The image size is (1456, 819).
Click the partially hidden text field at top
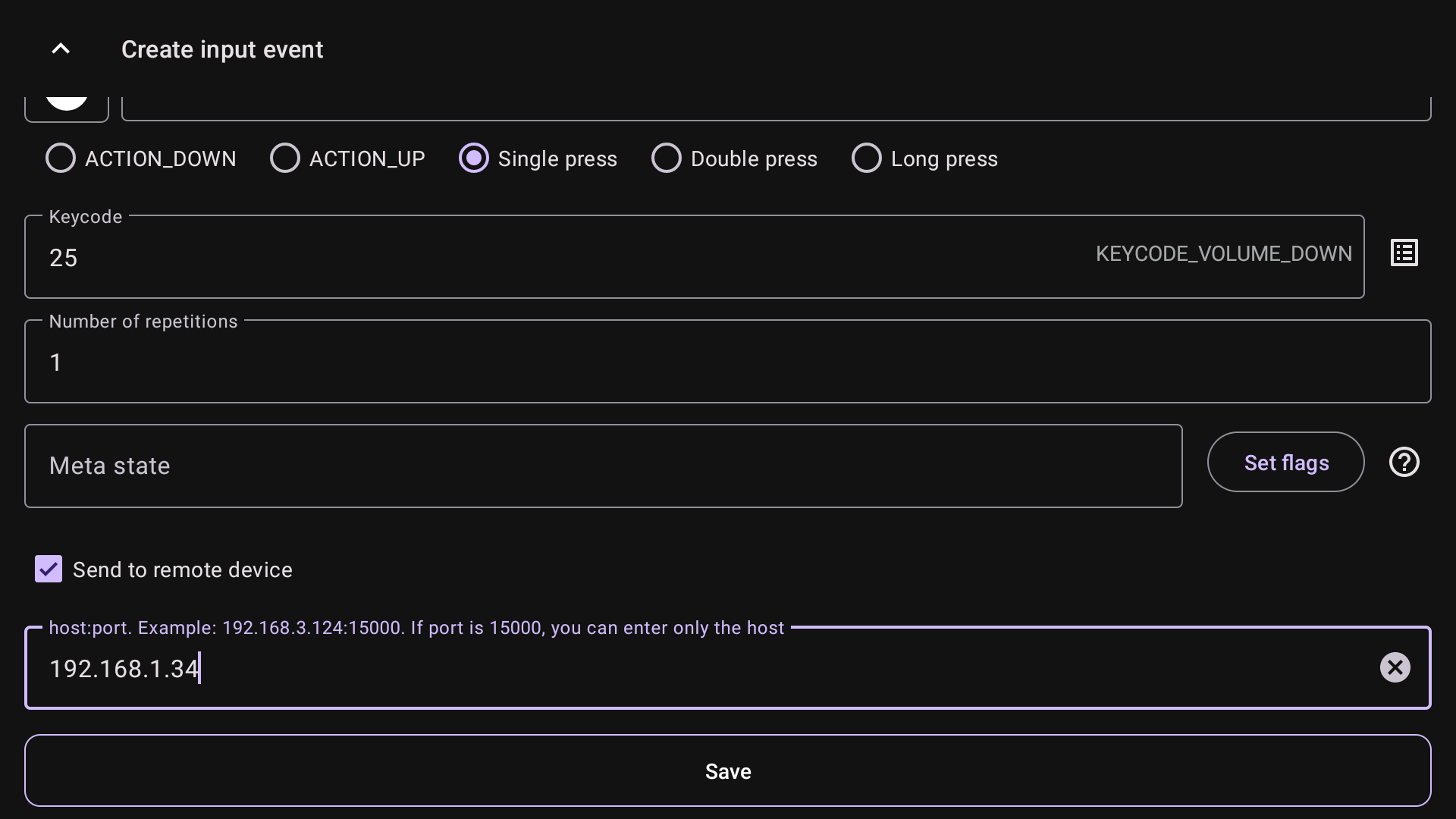coord(775,109)
